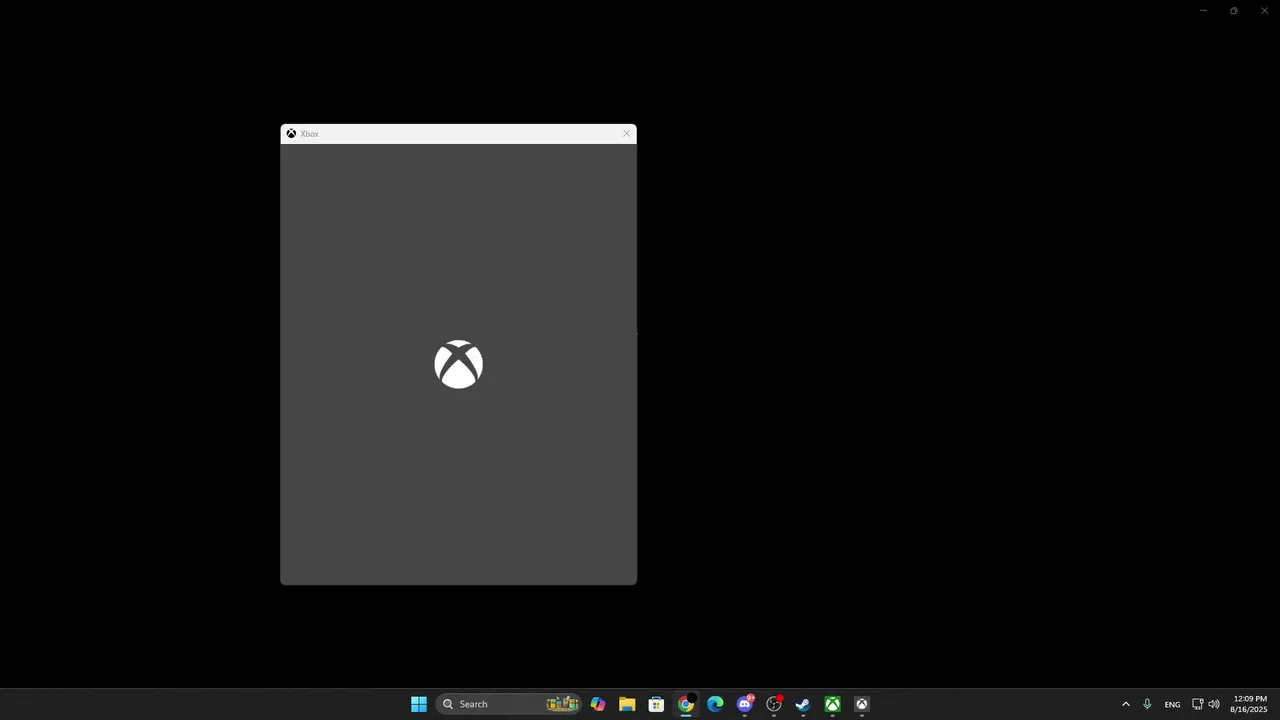1280x720 pixels.
Task: Open File Explorer from the taskbar
Action: [x=627, y=704]
